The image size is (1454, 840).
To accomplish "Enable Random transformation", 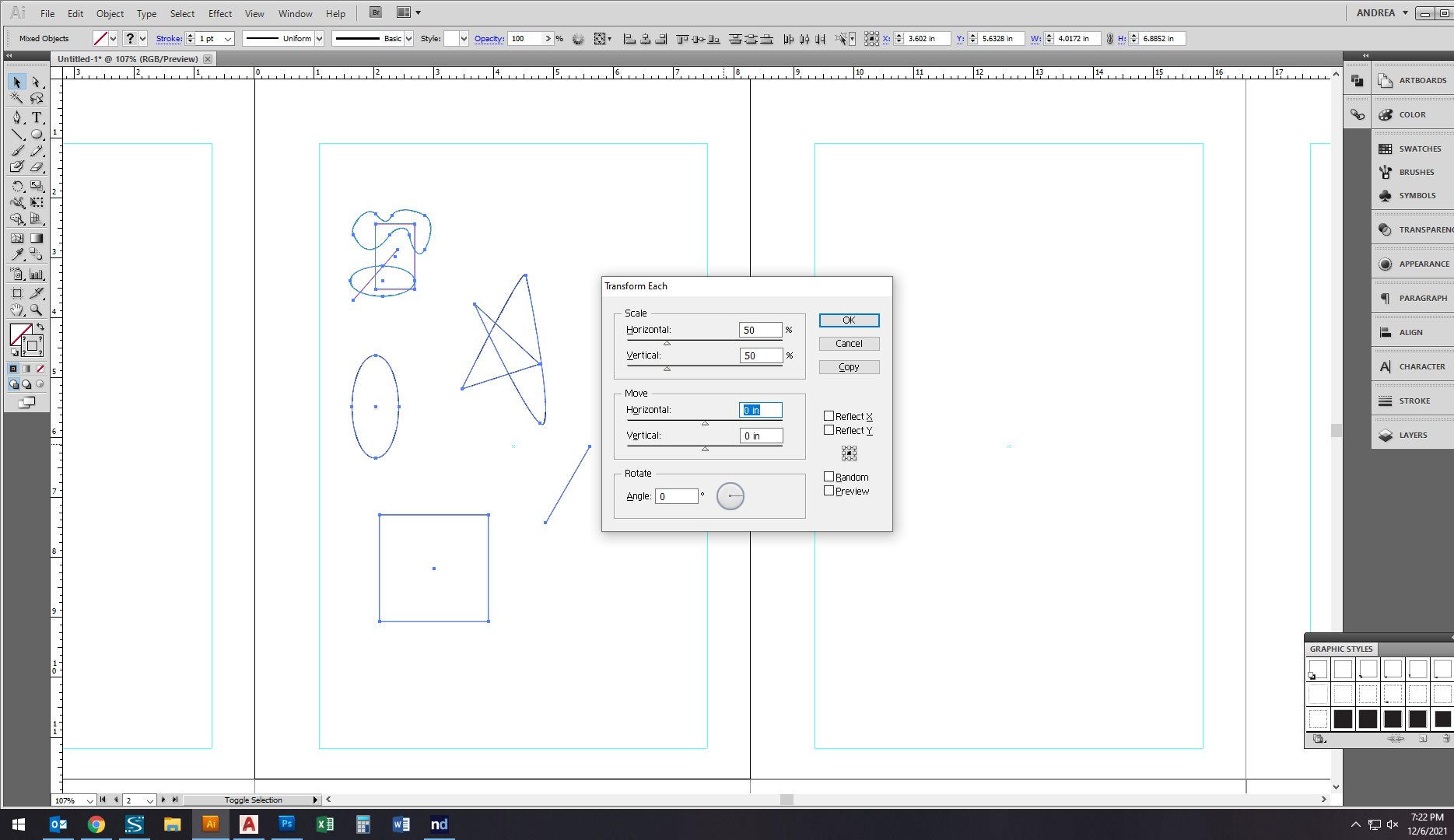I will 829,476.
